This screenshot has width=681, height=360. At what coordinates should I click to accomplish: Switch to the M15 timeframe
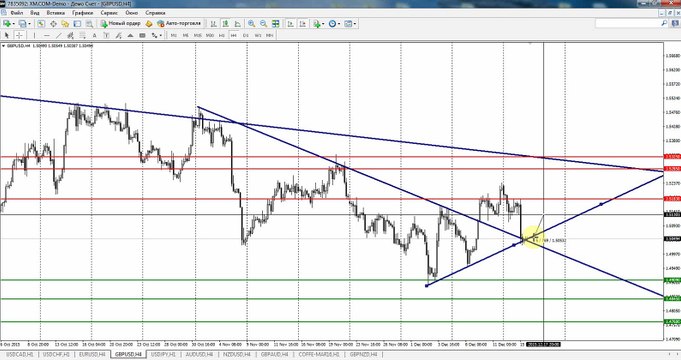tap(198, 35)
